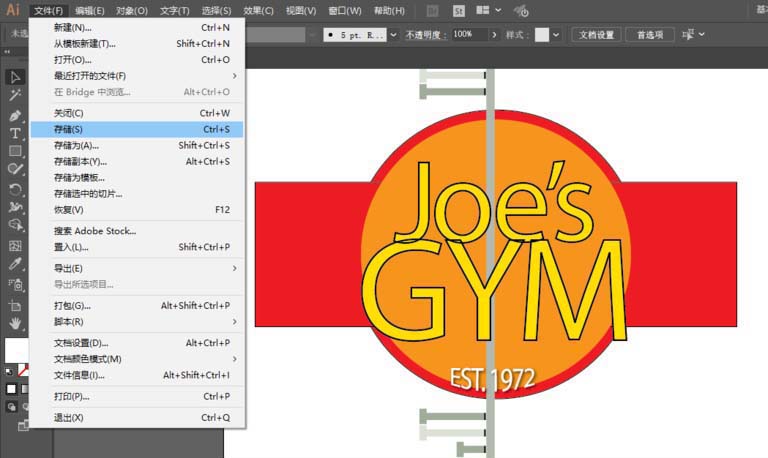
Task: Open the 选择(S) menu
Action: [216, 10]
